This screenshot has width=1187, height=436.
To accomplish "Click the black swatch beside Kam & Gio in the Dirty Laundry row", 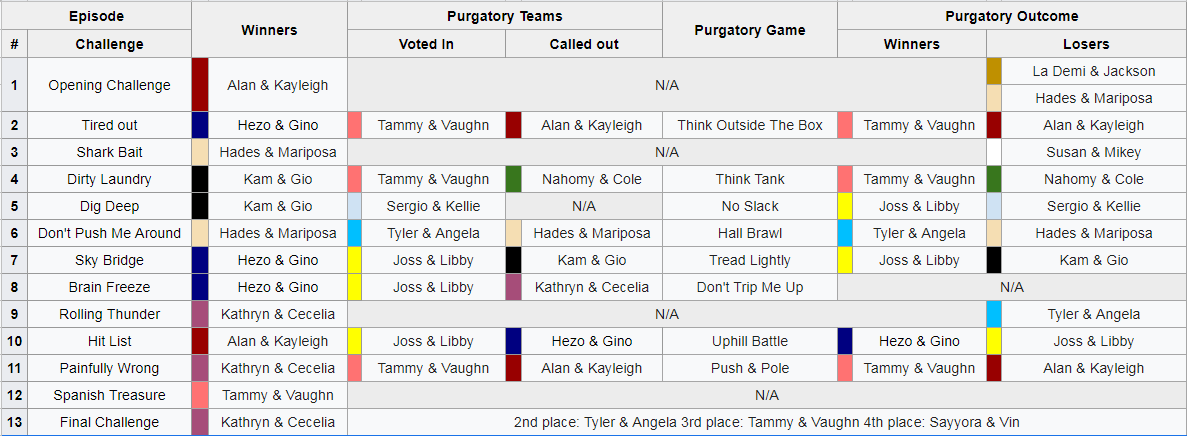I will click(x=200, y=179).
